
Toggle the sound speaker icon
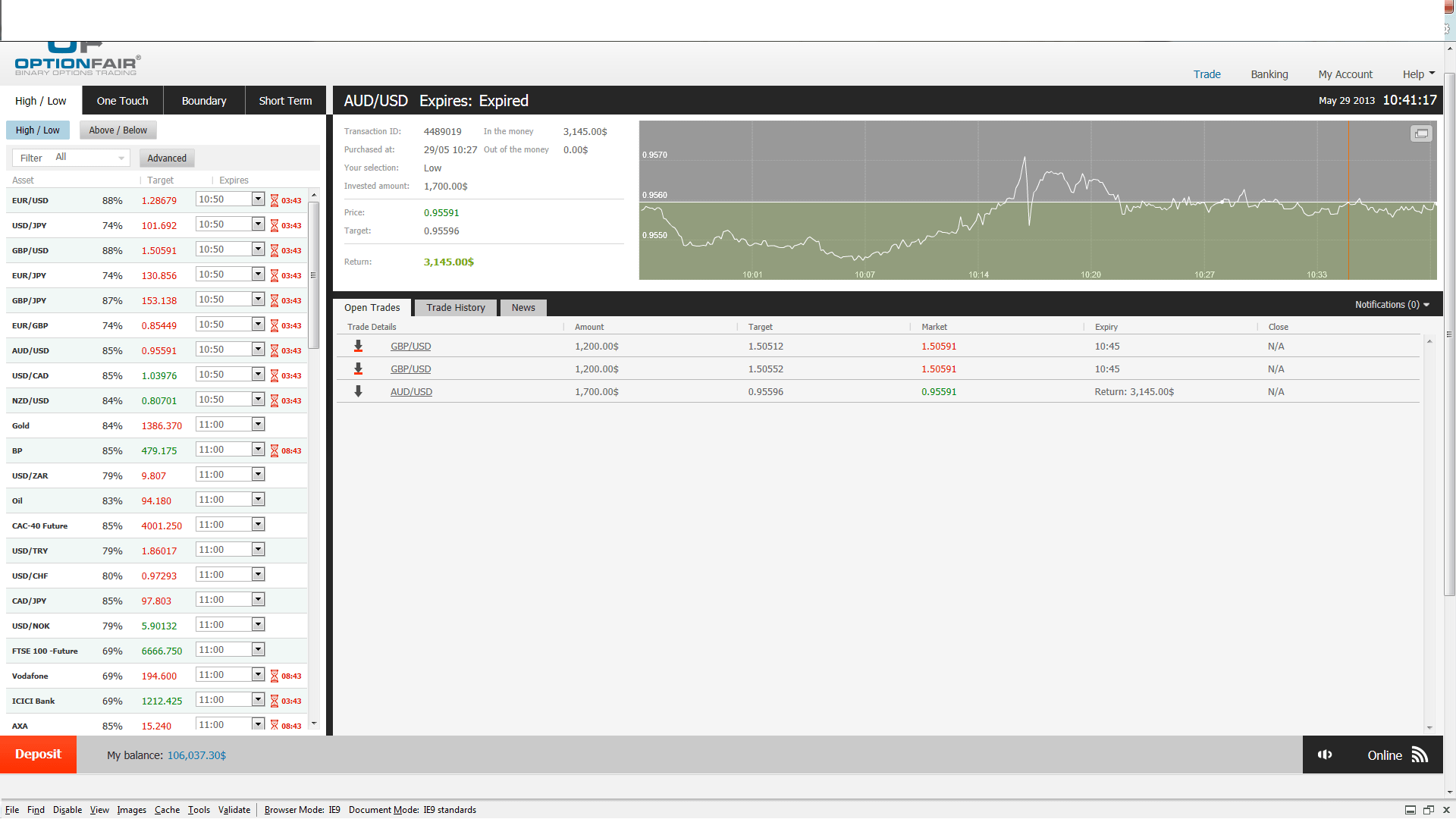coord(1325,755)
